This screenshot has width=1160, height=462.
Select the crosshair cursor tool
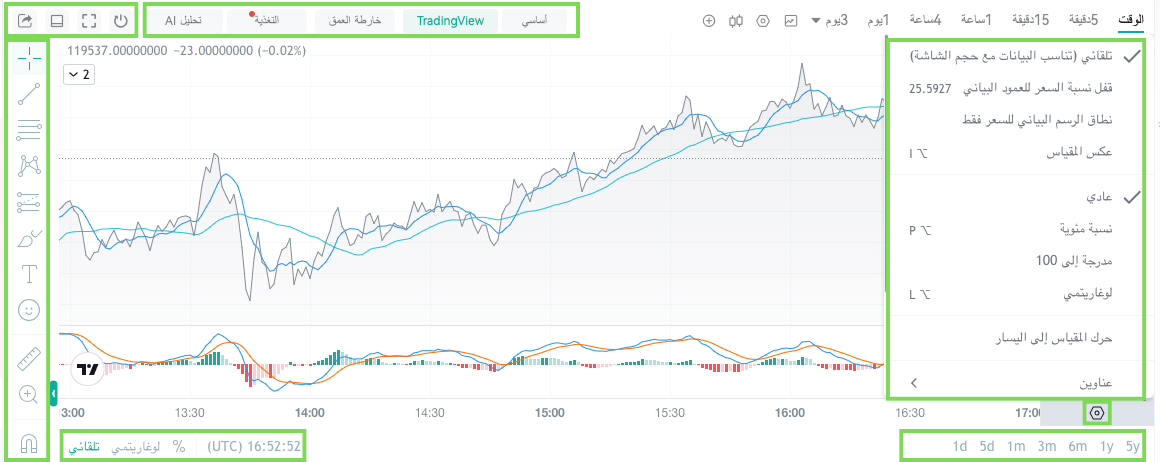28,58
